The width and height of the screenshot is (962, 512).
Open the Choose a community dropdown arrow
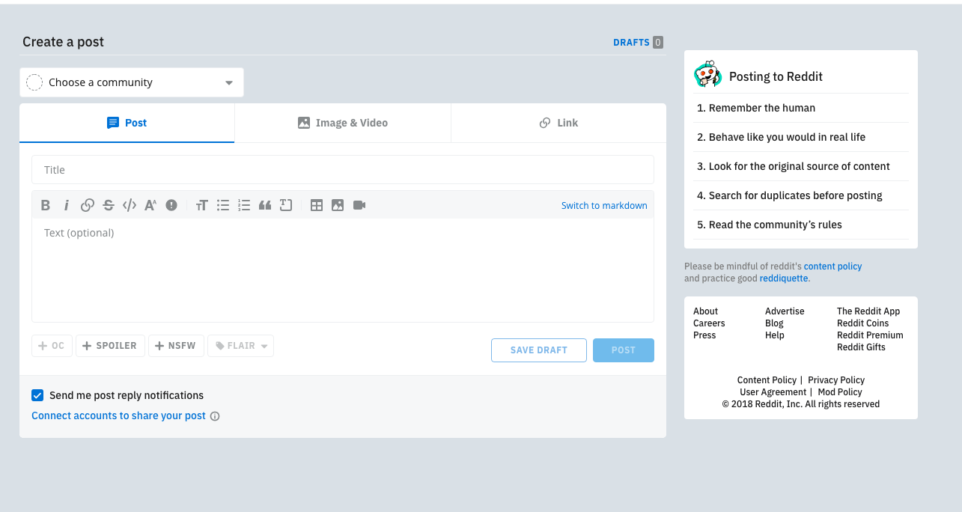[x=229, y=83]
